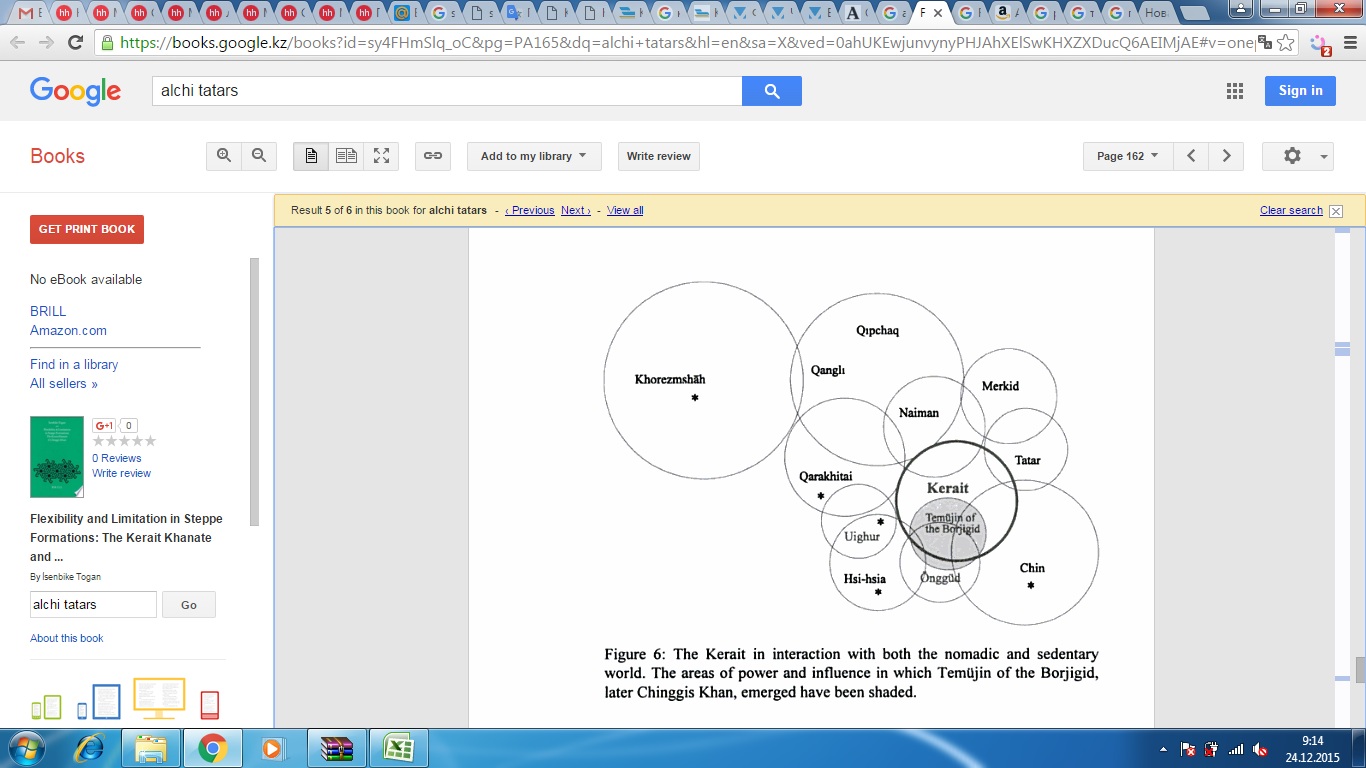Click the blue Google search button
The height and width of the screenshot is (768, 1366).
point(771,91)
